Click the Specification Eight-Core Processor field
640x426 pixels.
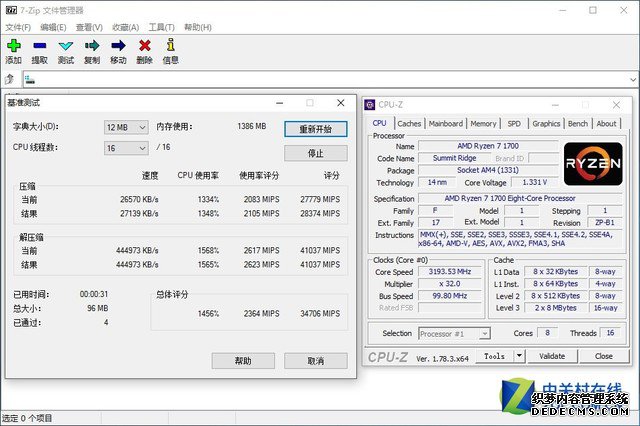[520, 198]
